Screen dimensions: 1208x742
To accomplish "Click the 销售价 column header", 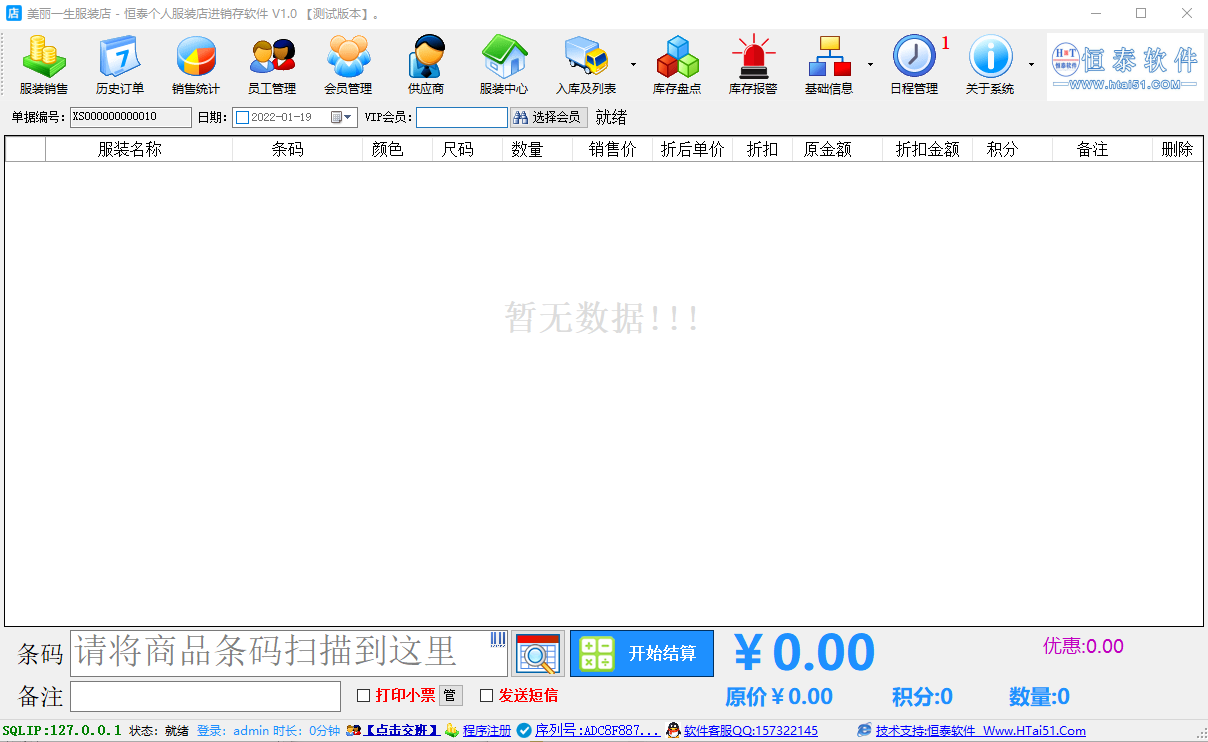I will click(x=613, y=149).
